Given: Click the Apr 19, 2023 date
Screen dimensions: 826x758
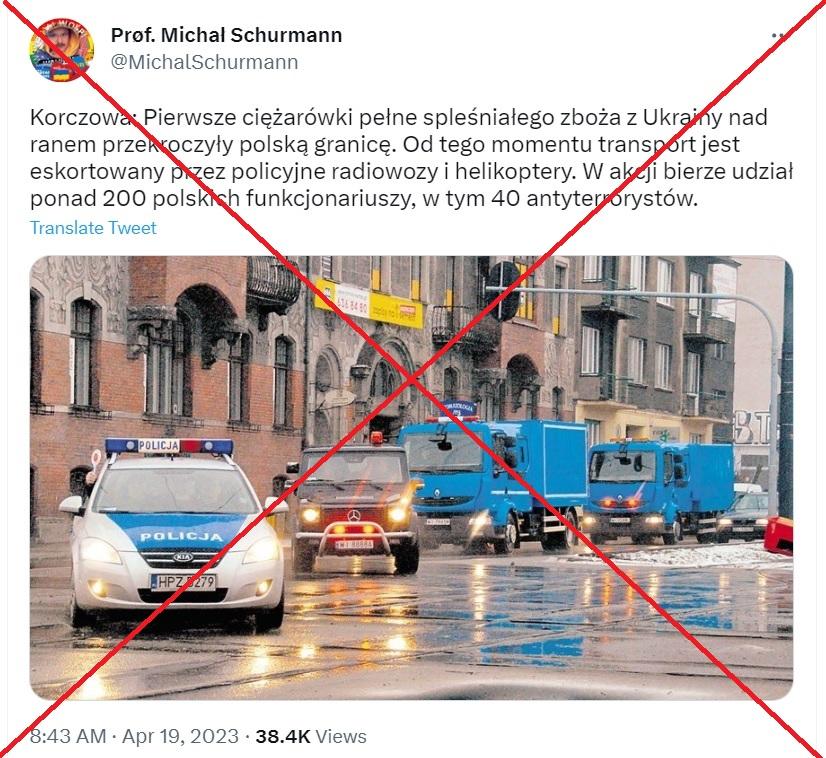Looking at the screenshot, I should coord(180,736).
